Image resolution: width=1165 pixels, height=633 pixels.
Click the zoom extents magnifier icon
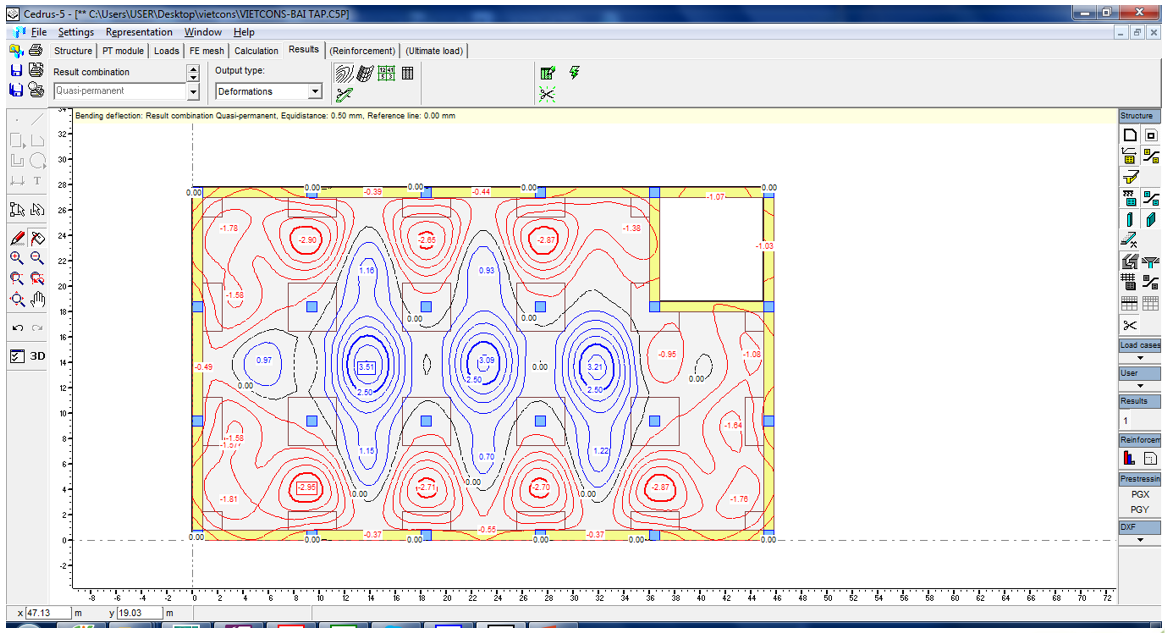17,299
